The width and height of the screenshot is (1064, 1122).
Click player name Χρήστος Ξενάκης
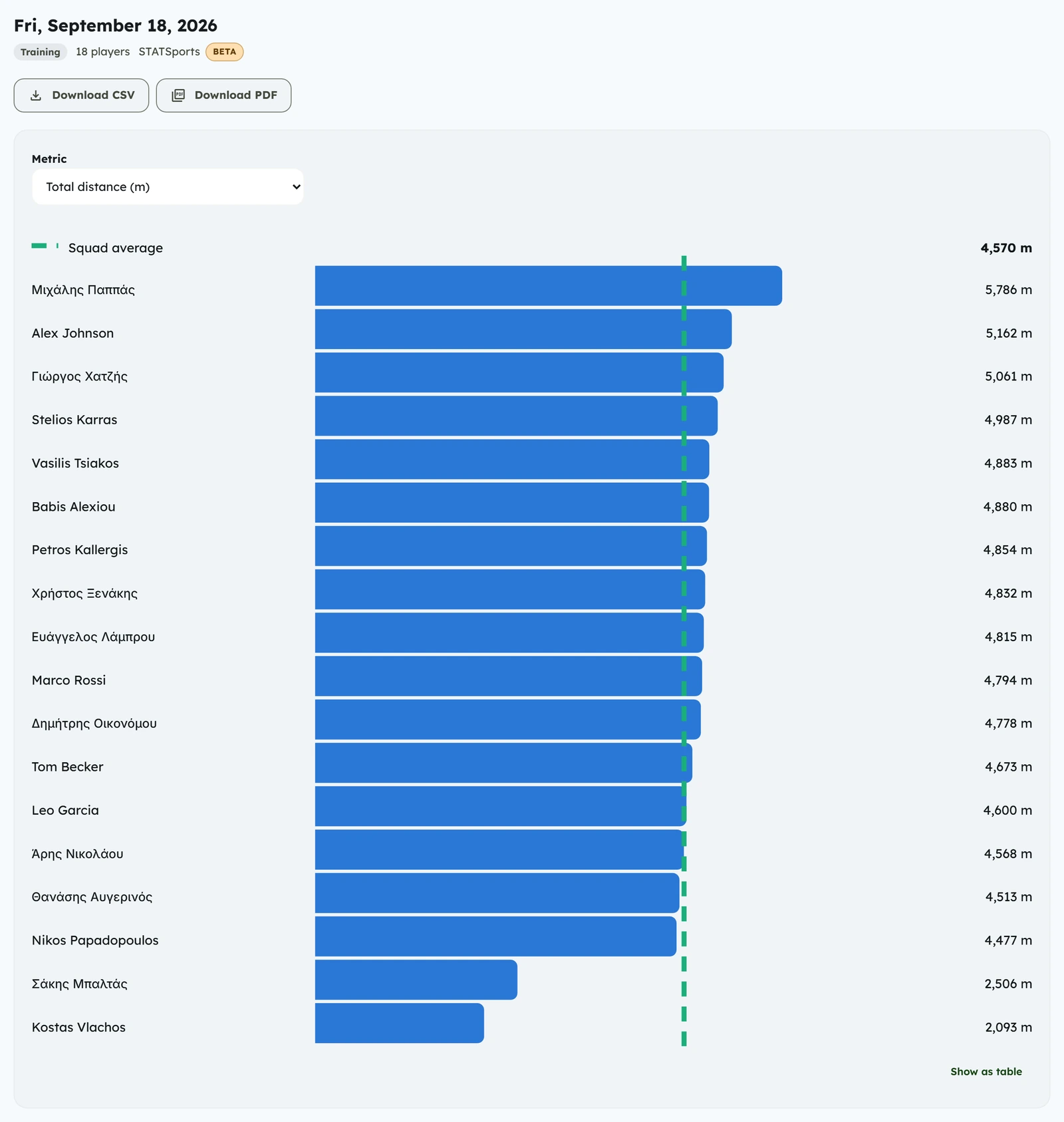click(x=84, y=593)
